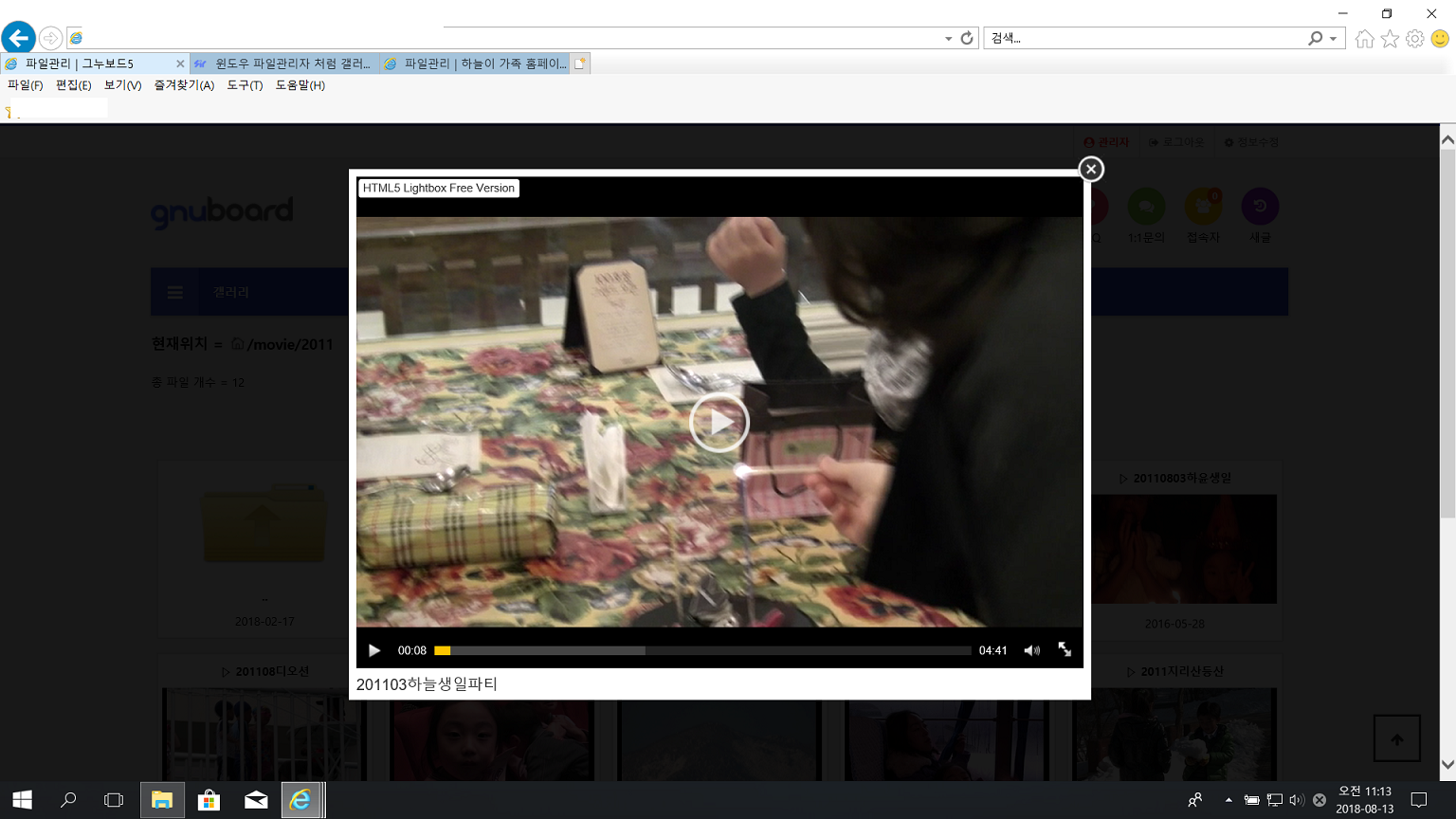Mute the video with speaker icon

pos(1031,650)
